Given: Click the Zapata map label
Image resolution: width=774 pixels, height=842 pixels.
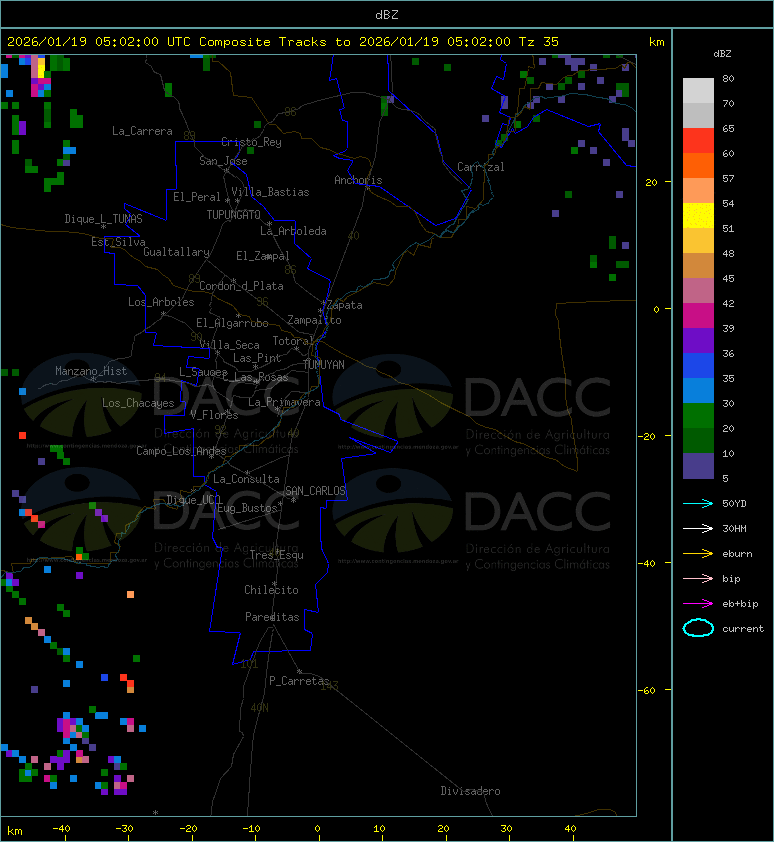Looking at the screenshot, I should click(x=345, y=305).
